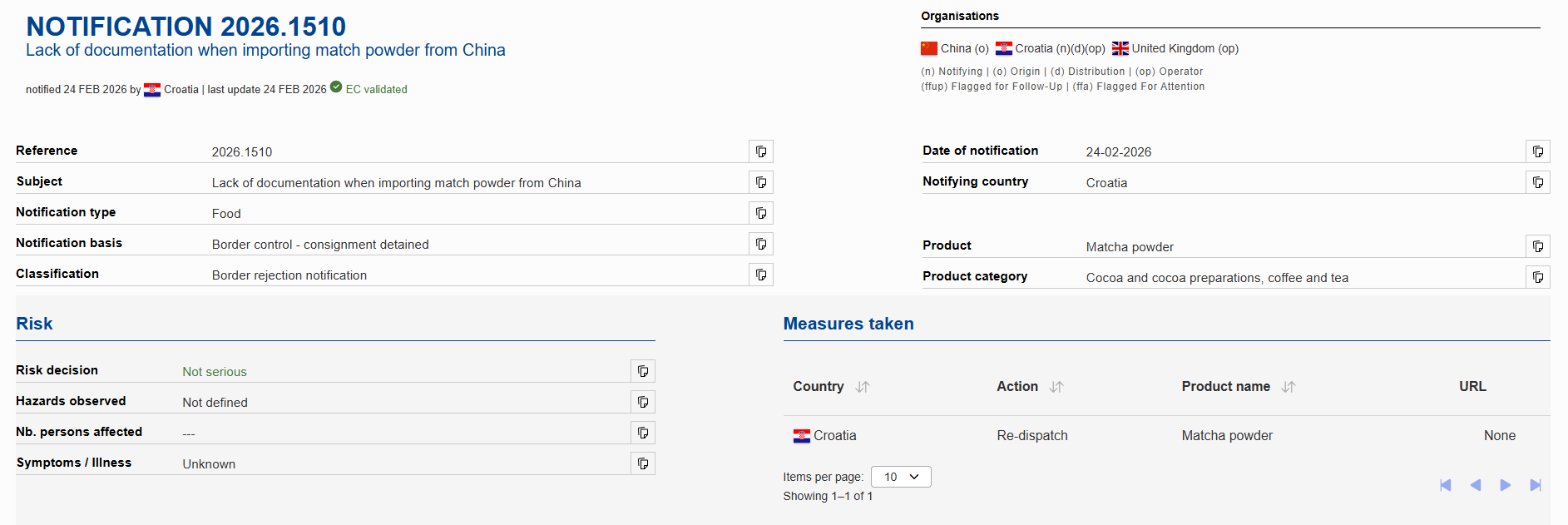The width and height of the screenshot is (1568, 525).
Task: Go to previous page of measures
Action: coord(1476,485)
